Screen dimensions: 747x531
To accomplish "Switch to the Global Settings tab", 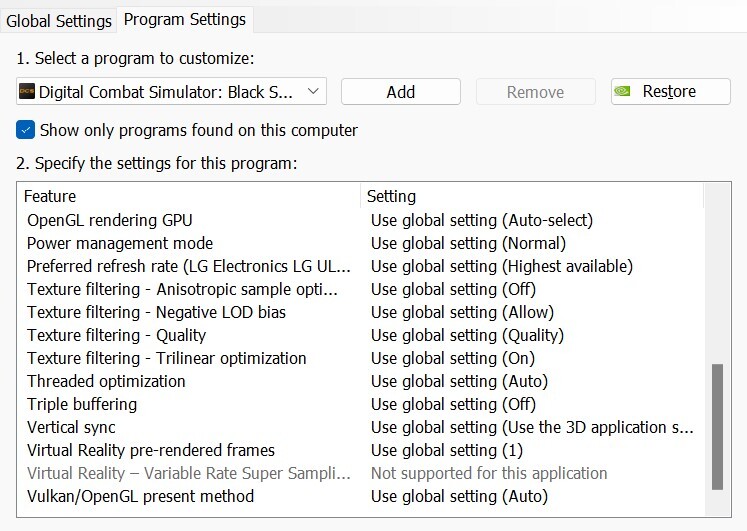I will [59, 21].
